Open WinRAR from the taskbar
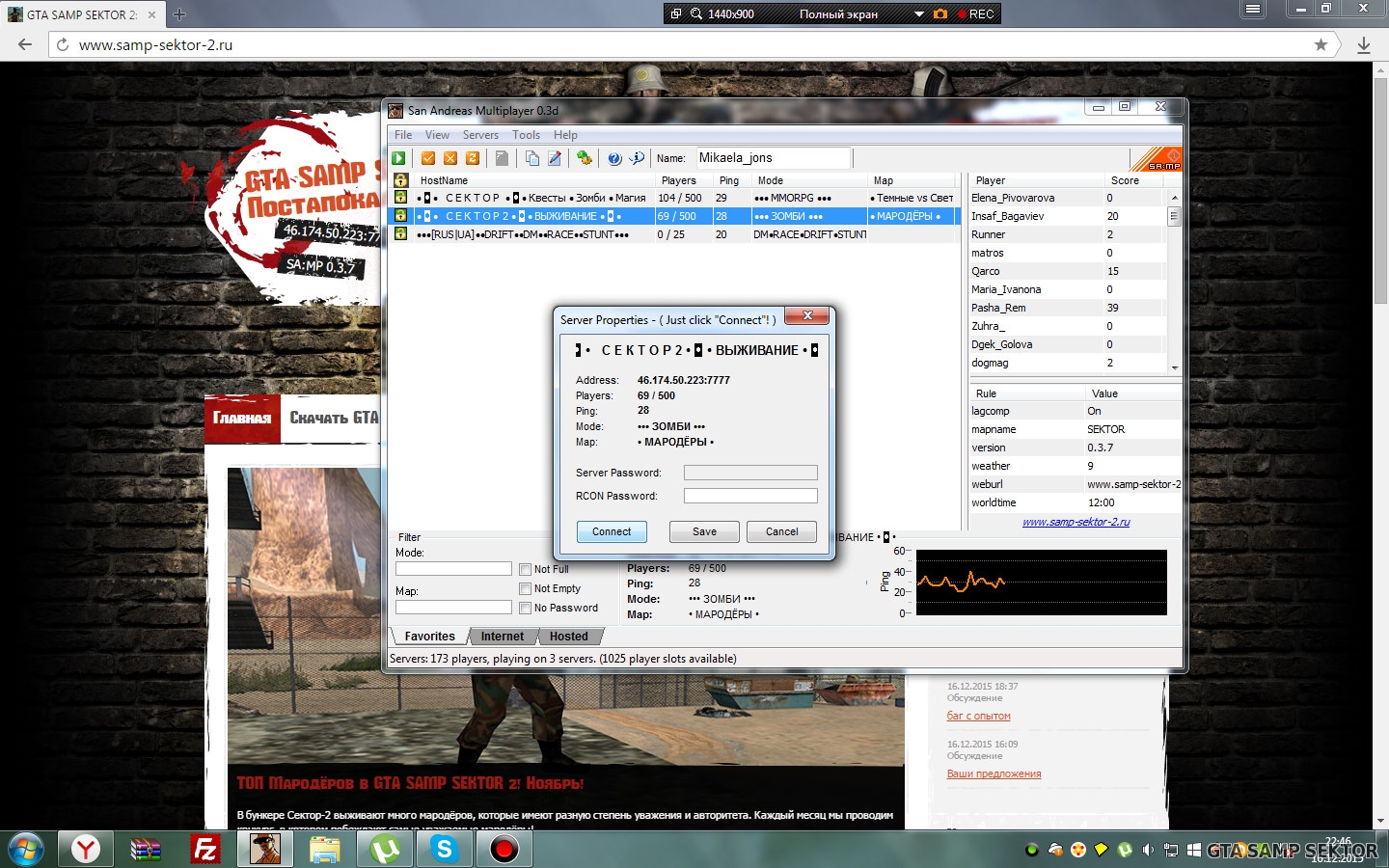This screenshot has height=868, width=1389. pyautogui.click(x=146, y=849)
